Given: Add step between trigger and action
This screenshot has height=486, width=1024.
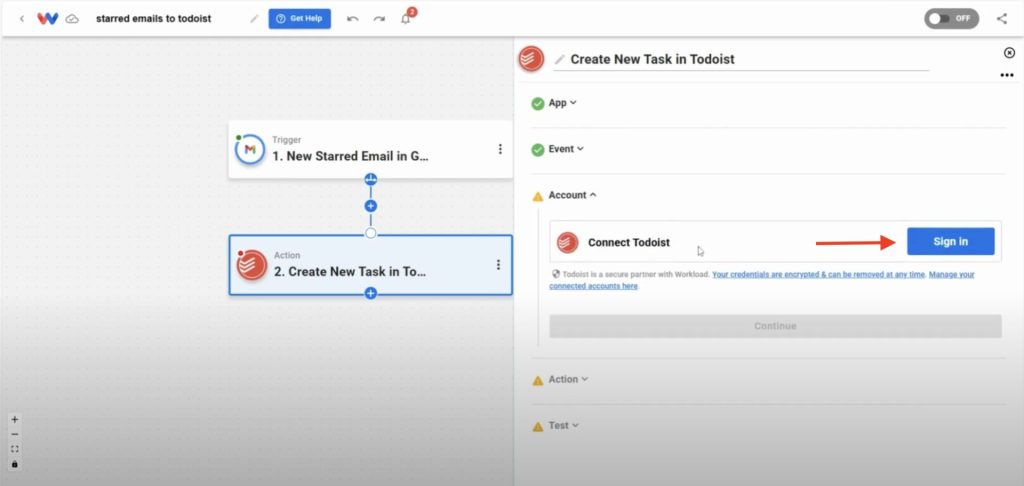Looking at the screenshot, I should (x=370, y=206).
